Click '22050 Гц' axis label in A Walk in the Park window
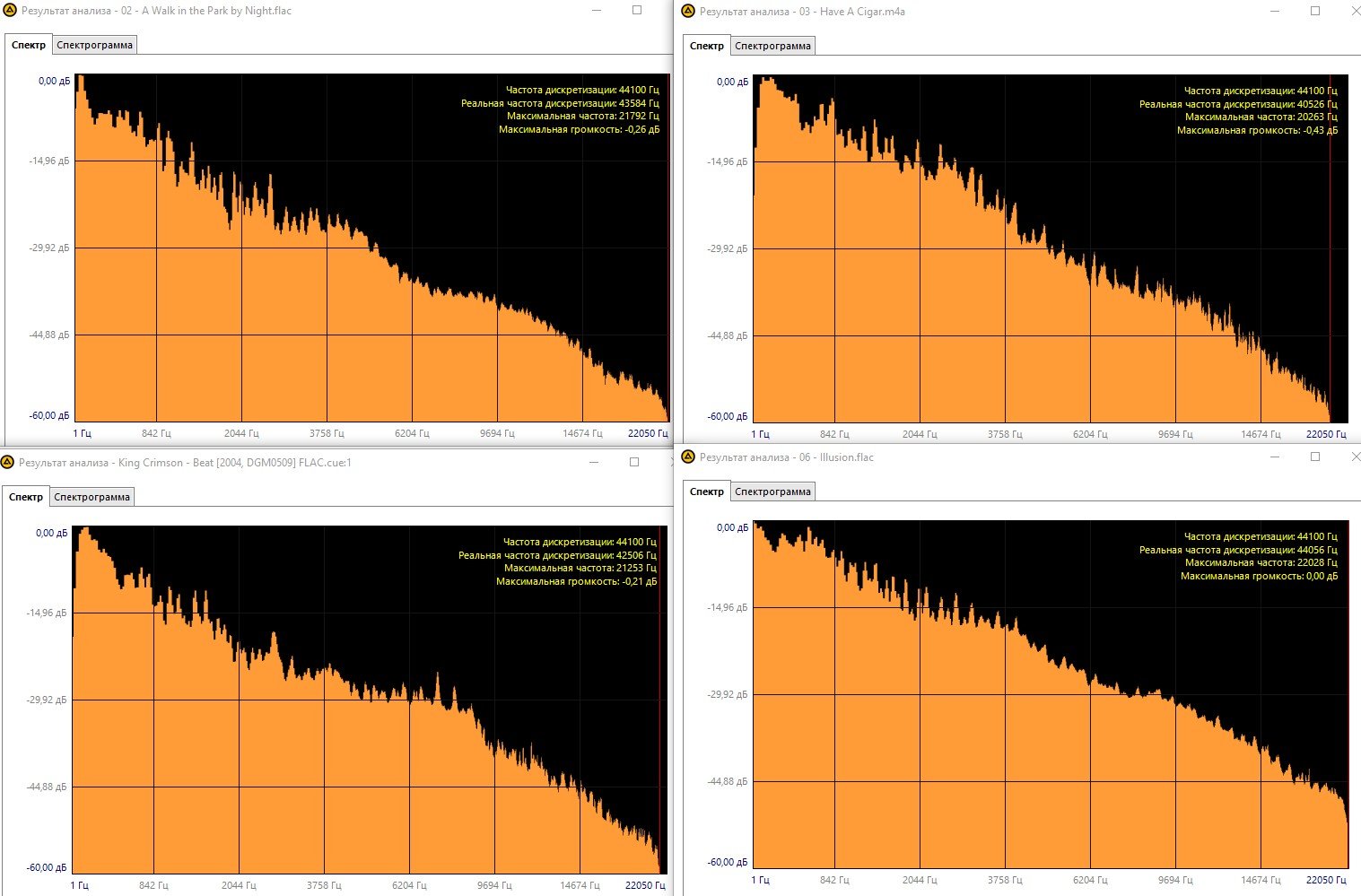Viewport: 1361px width, 896px height. [648, 433]
